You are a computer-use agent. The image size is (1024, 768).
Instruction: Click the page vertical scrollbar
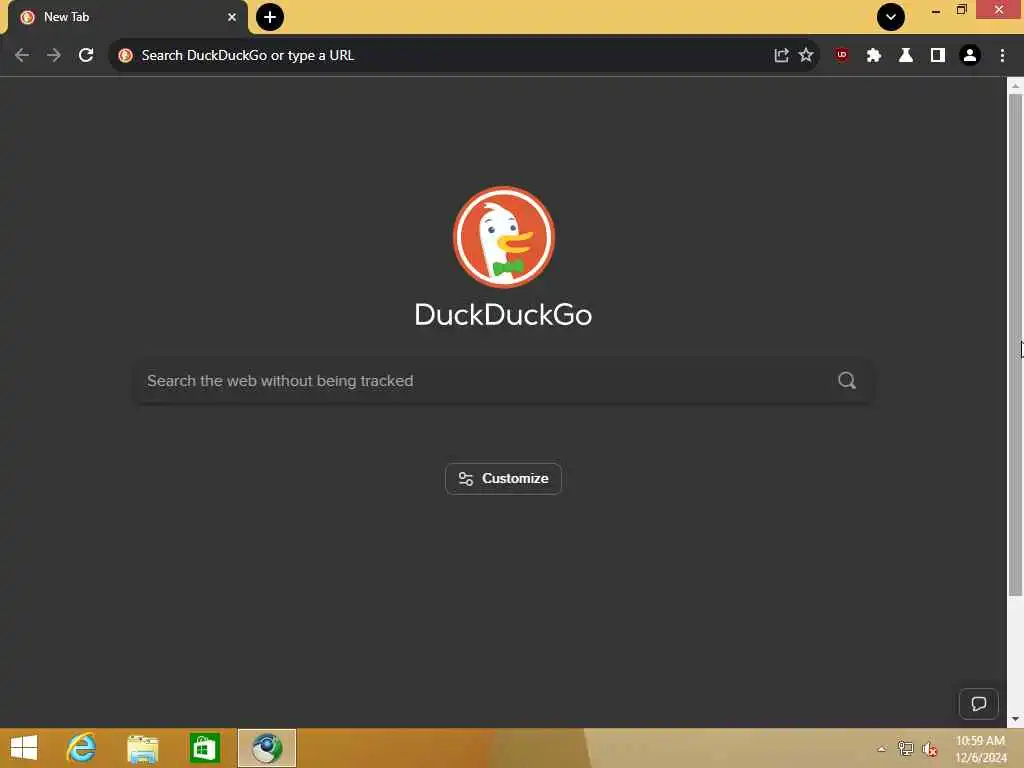pyautogui.click(x=1015, y=344)
